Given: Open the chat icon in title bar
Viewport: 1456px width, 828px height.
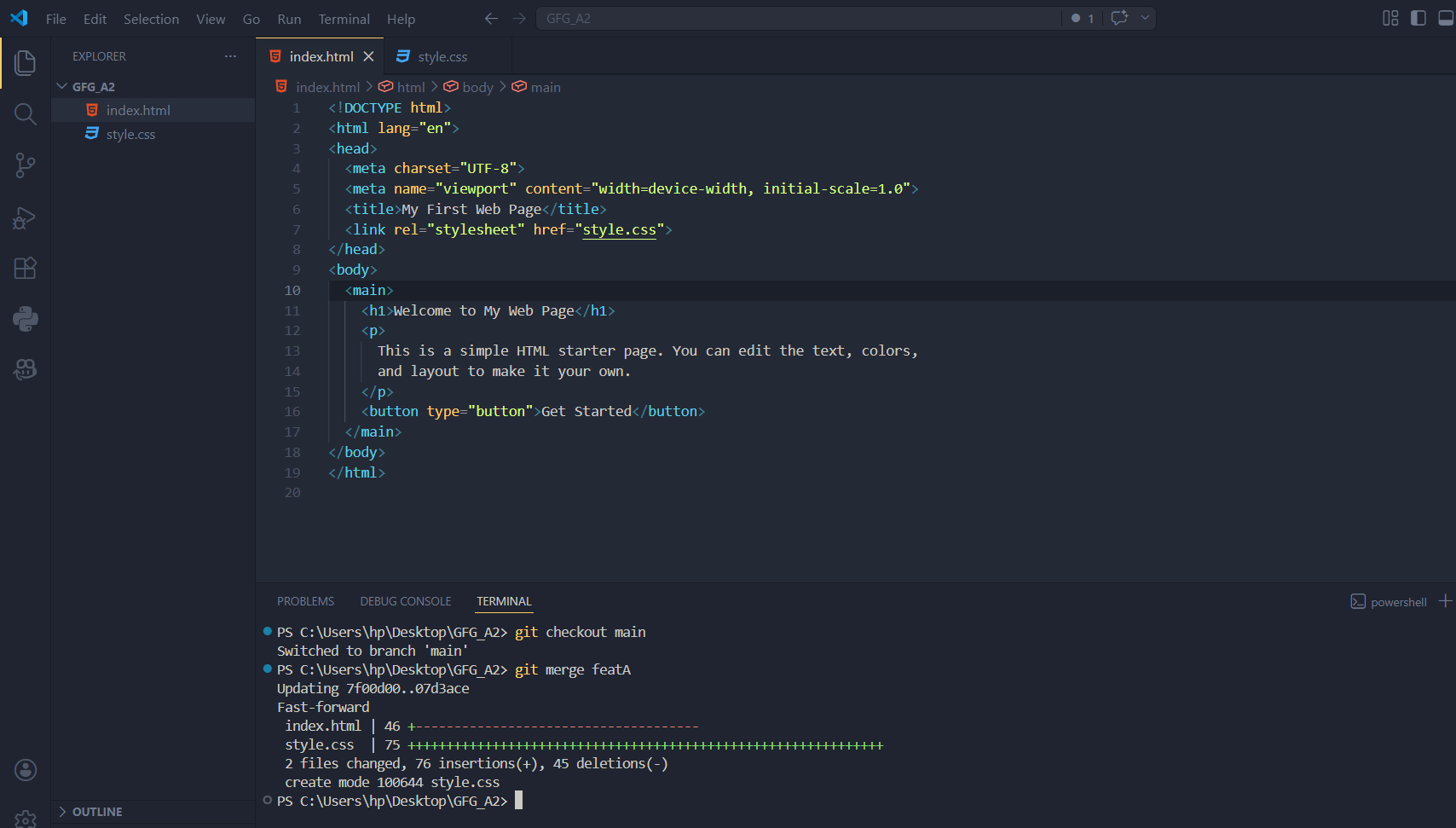Looking at the screenshot, I should point(1119,18).
